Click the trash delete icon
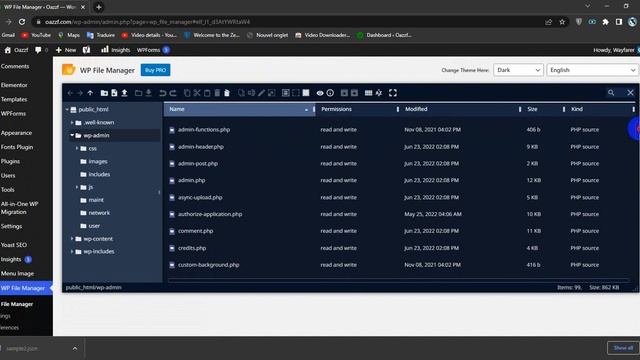The width and height of the screenshot is (640, 360). point(217,93)
